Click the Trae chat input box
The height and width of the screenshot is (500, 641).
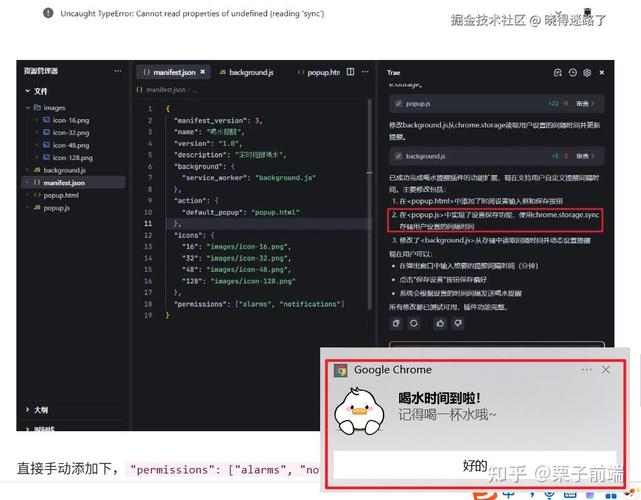point(497,344)
